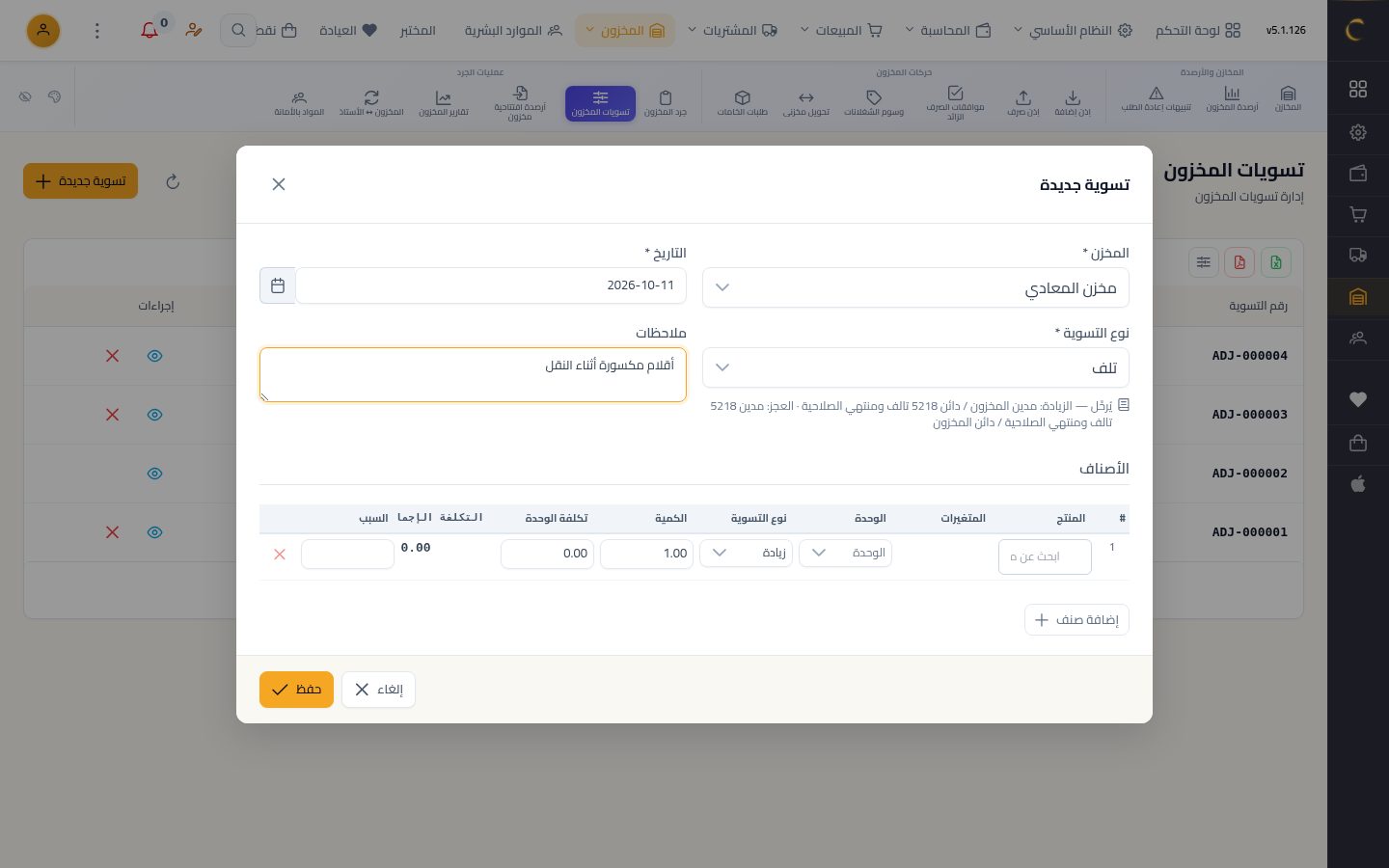The height and width of the screenshot is (868, 1389).
Task: Open أرصدة افتتاحية مخزون opening balances icon
Action: click(x=520, y=102)
